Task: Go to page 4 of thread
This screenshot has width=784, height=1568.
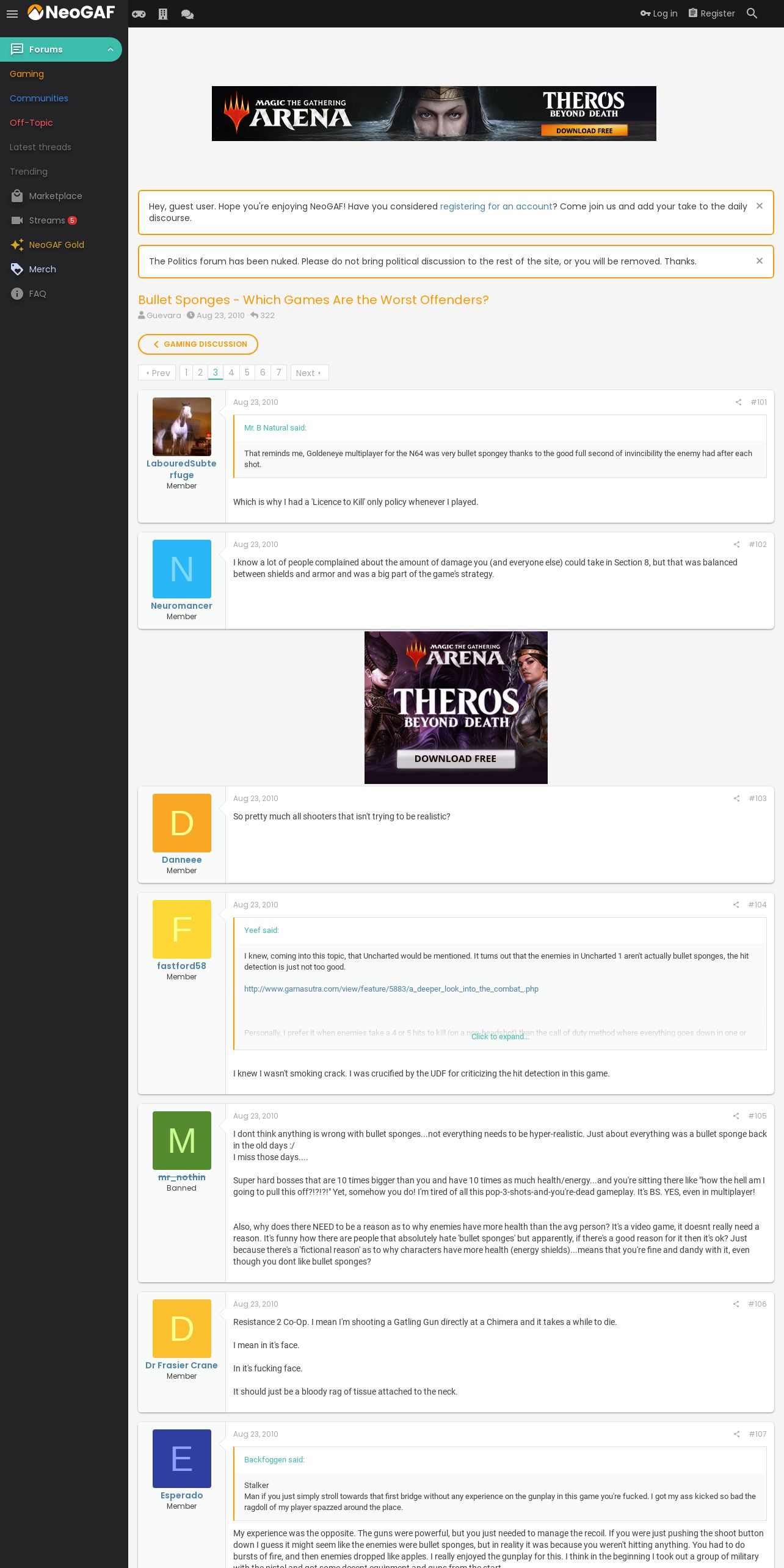Action: [x=231, y=372]
